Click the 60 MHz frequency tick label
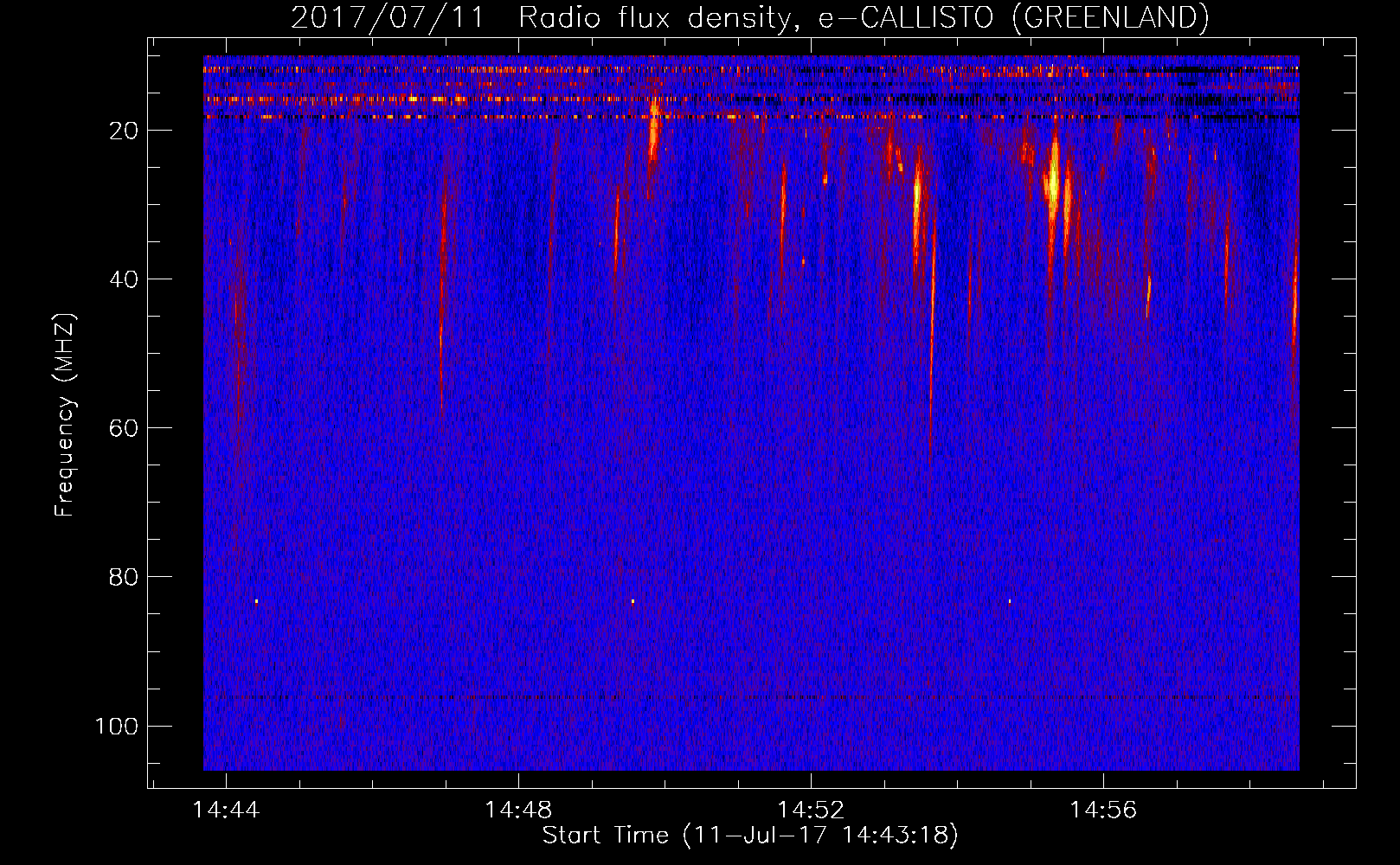 click(x=124, y=428)
